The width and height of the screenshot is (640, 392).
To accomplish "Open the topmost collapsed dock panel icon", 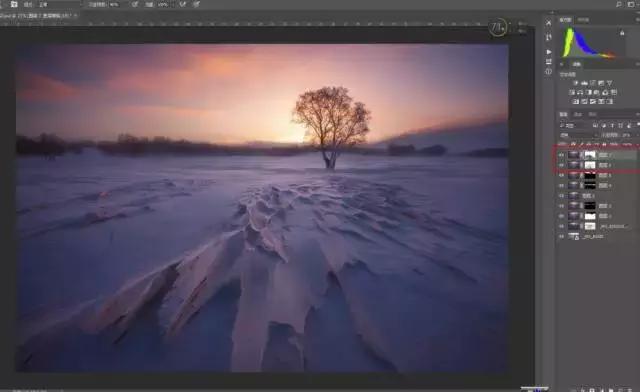I will [x=549, y=23].
